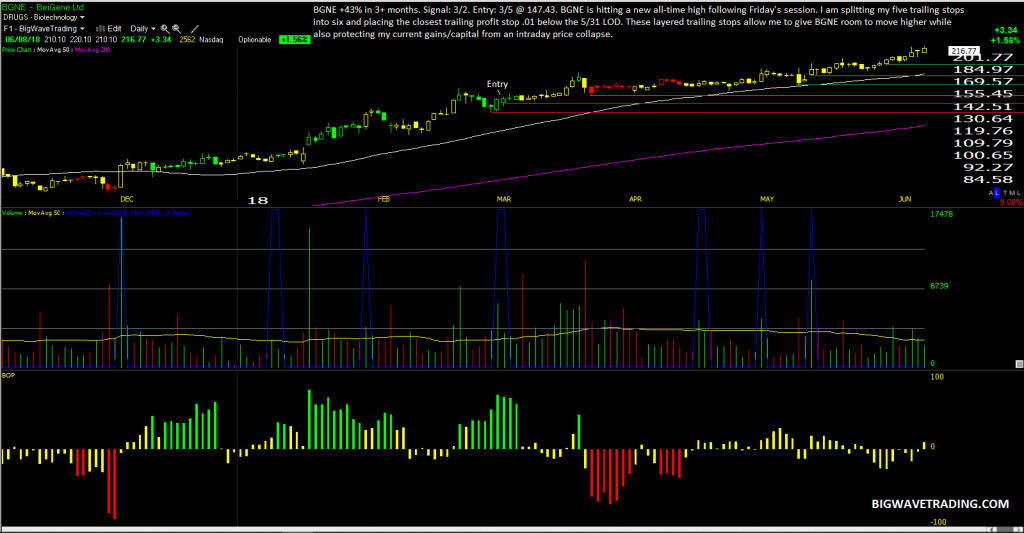Click the zoom in magnifier icon
1024x533 pixels.
point(165,29)
